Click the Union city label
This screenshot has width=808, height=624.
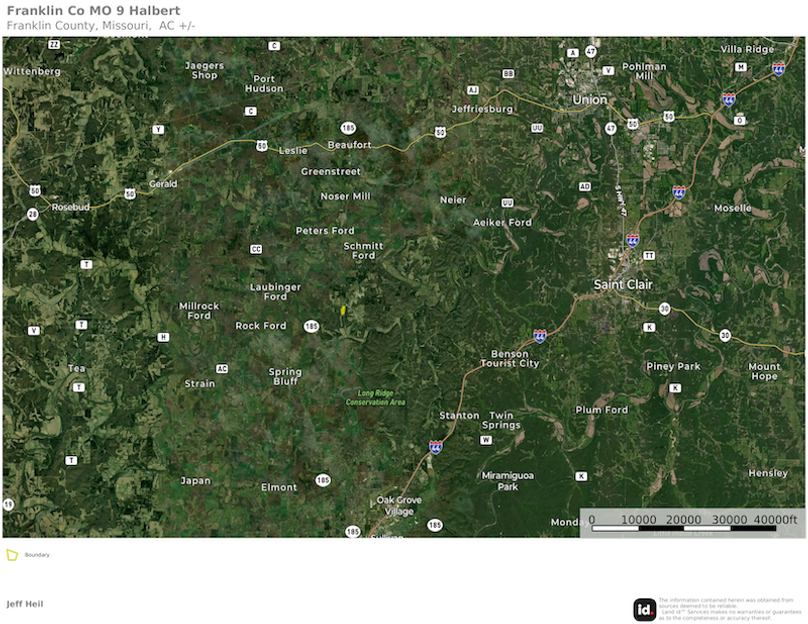(x=590, y=99)
